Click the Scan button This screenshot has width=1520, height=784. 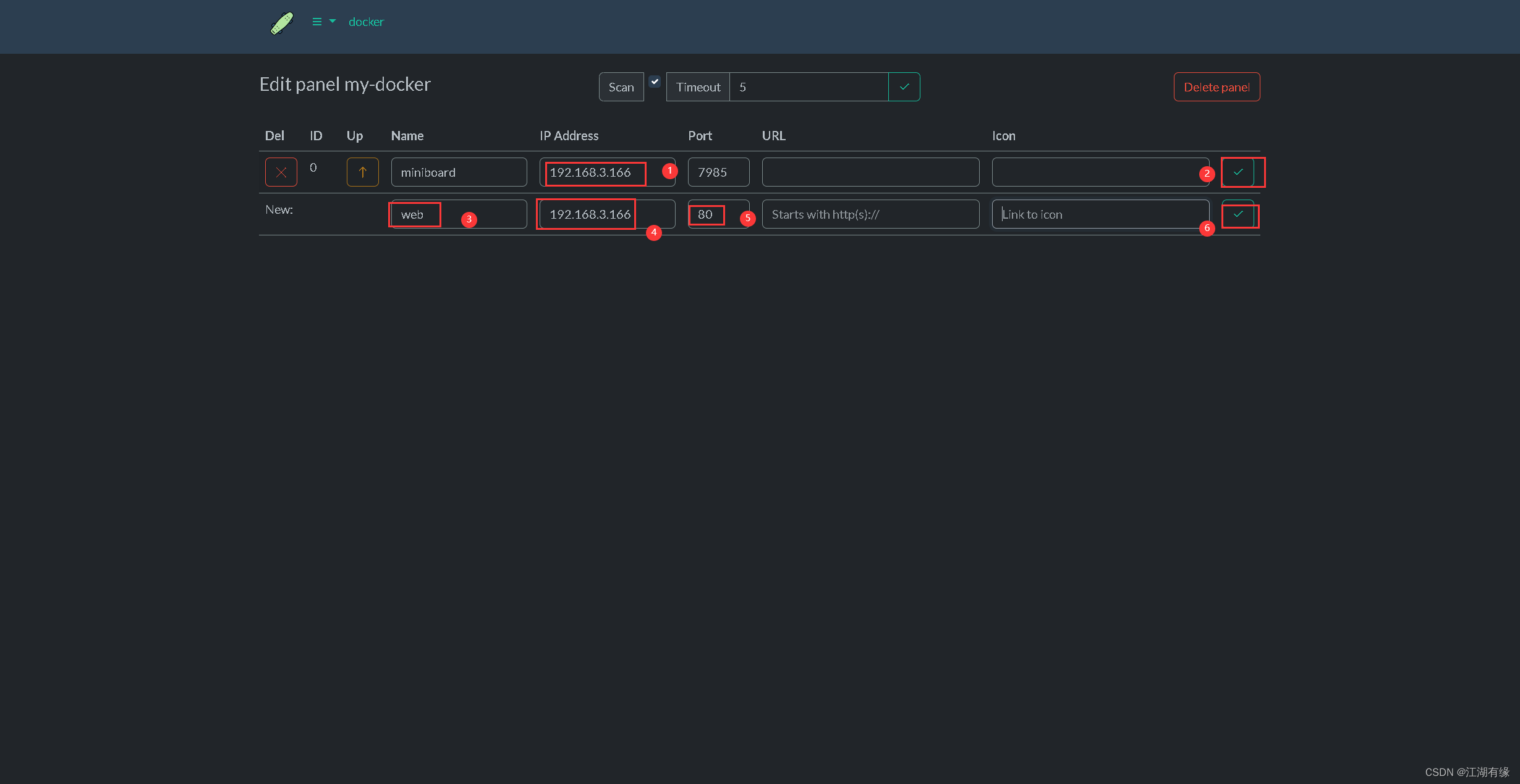click(621, 87)
